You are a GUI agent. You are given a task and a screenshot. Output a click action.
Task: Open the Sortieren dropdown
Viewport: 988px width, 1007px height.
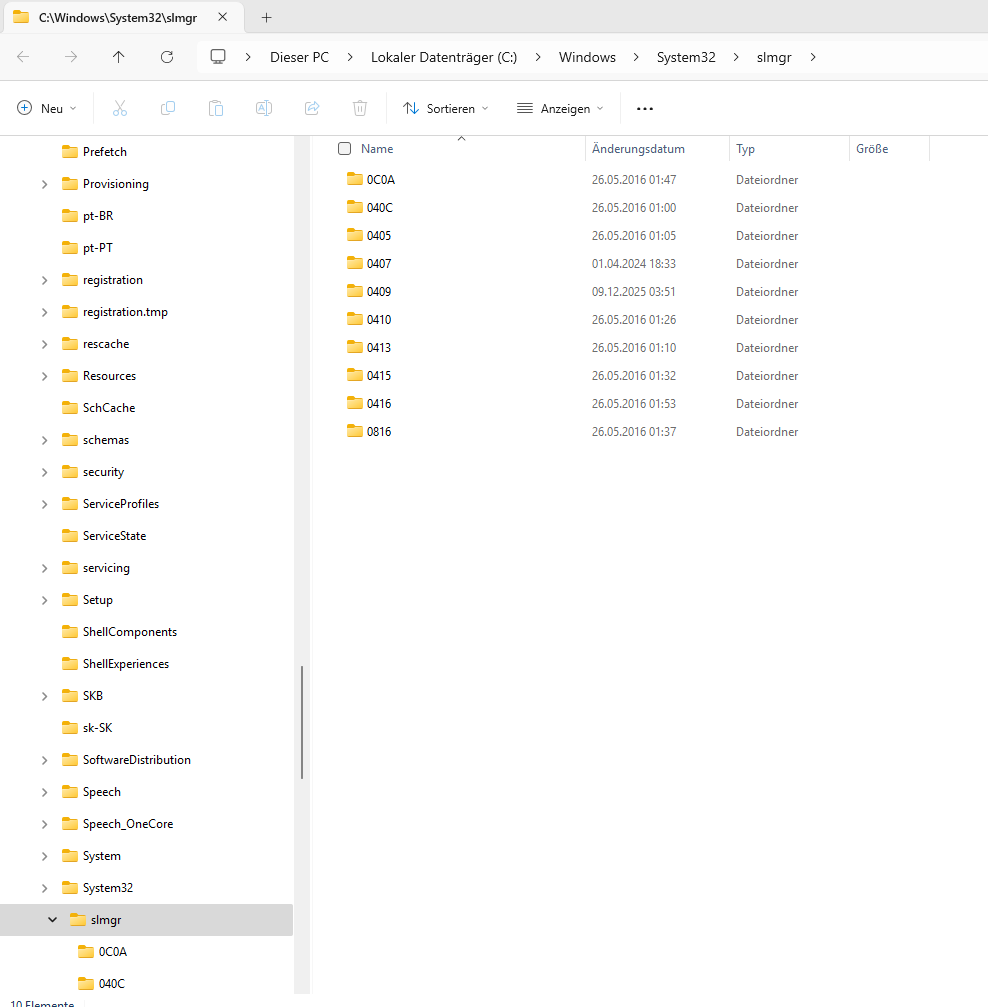click(x=446, y=109)
